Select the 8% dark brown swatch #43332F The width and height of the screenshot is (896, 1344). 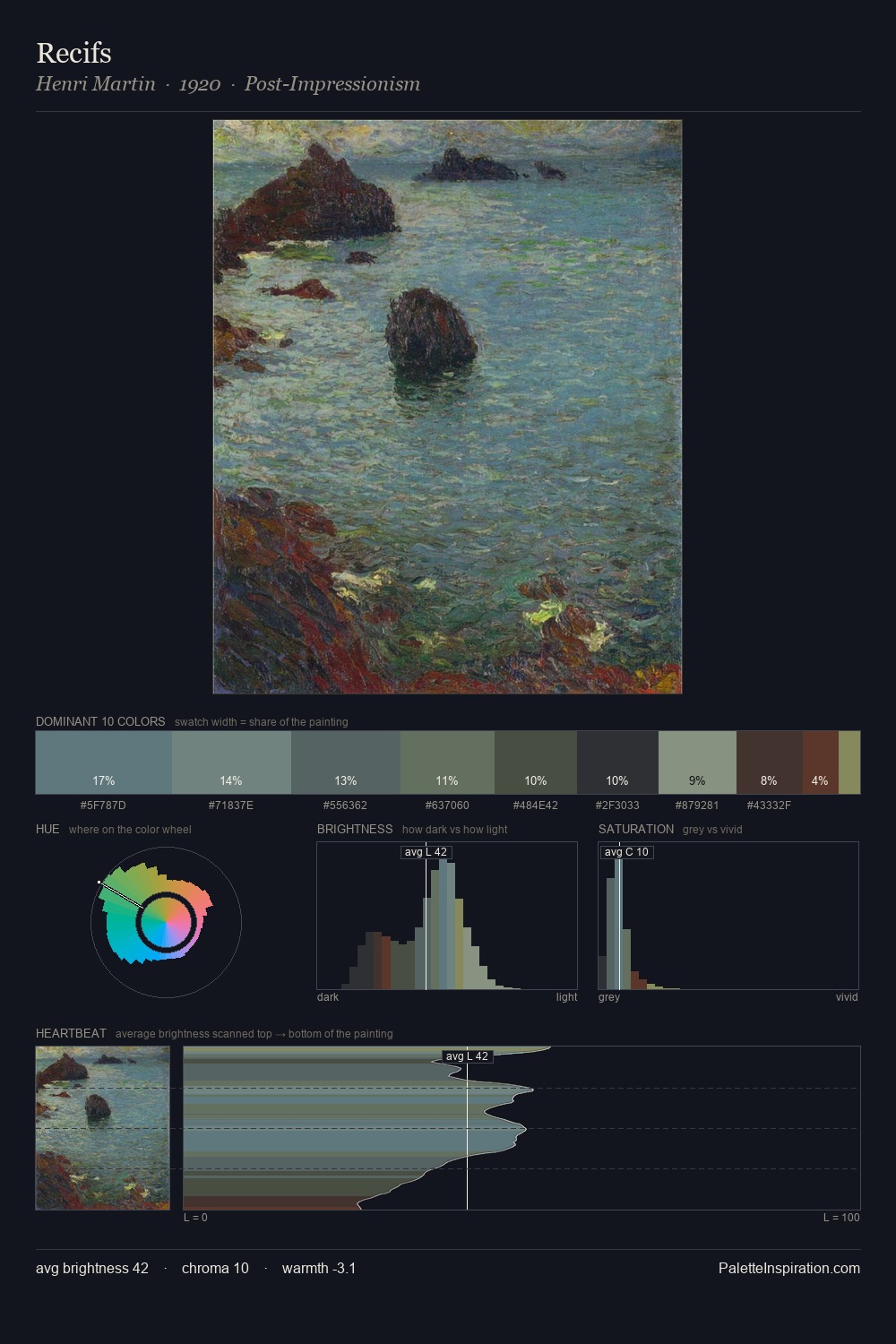[x=770, y=762]
